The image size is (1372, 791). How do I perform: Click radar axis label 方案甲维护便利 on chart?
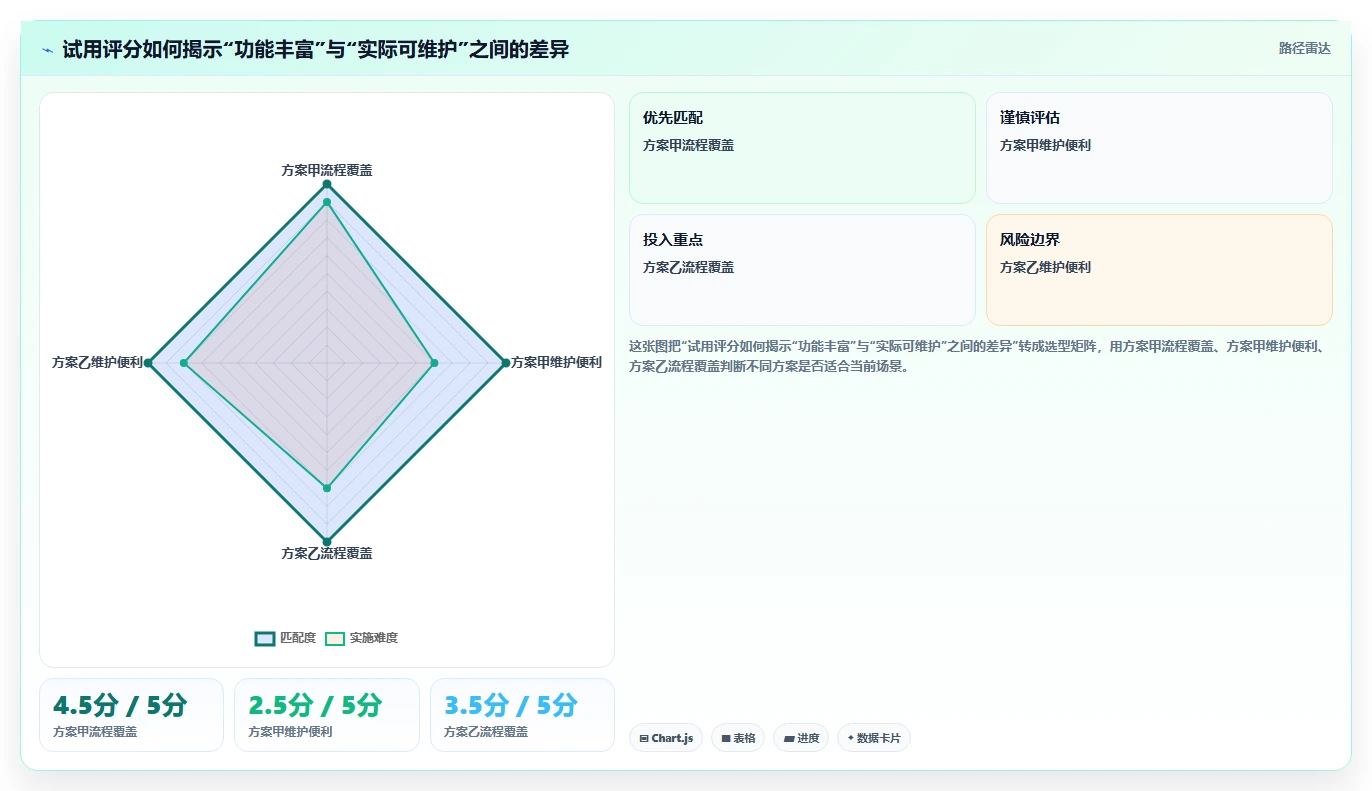tap(556, 362)
